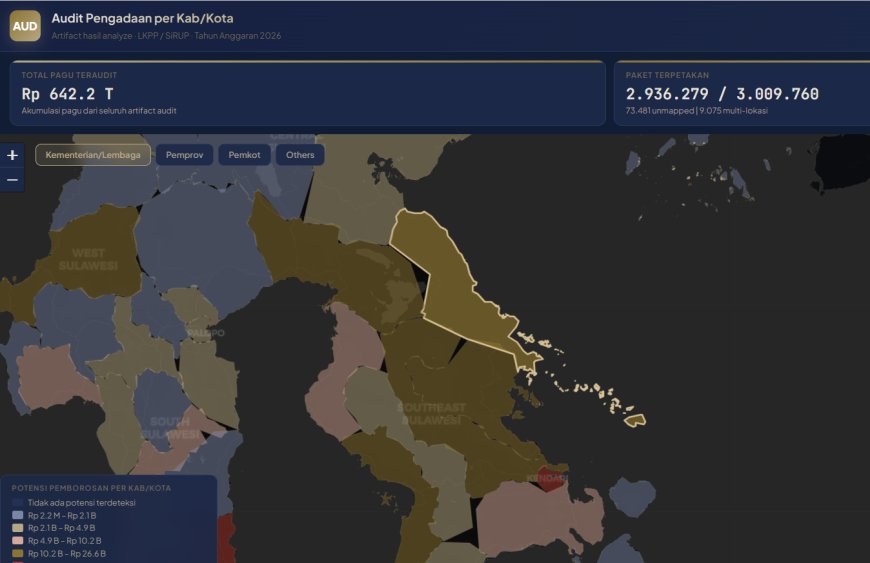The image size is (870, 563).
Task: Click the Rp 2.1 B – Rp 4.9 B legend swatch
Action: [x=17, y=528]
